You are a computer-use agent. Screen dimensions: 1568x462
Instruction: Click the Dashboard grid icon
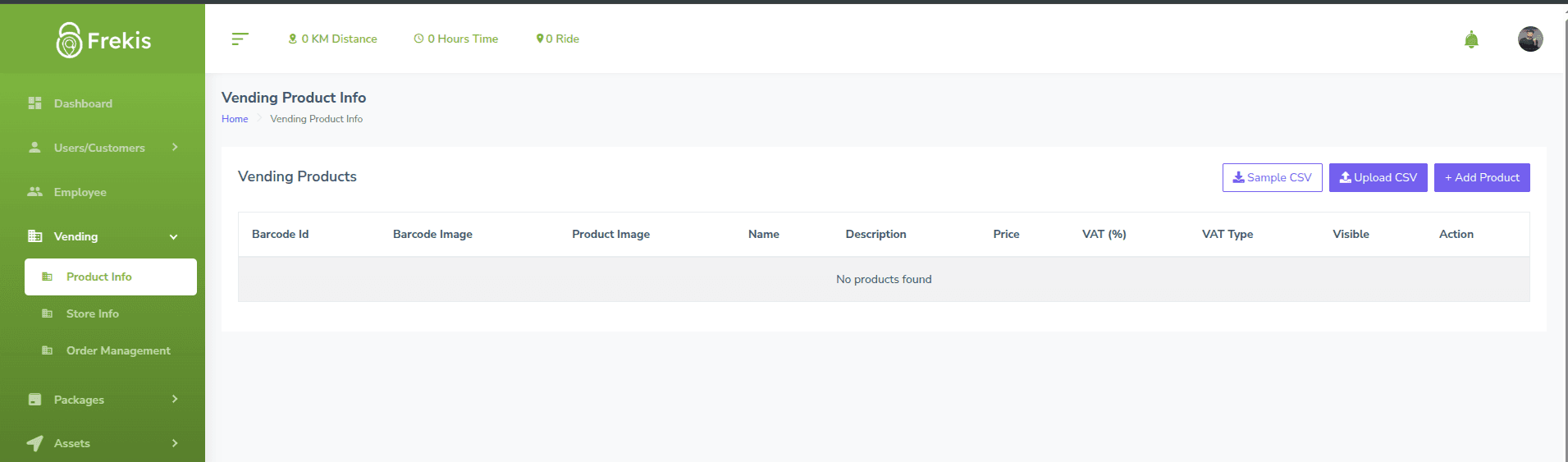pos(34,103)
